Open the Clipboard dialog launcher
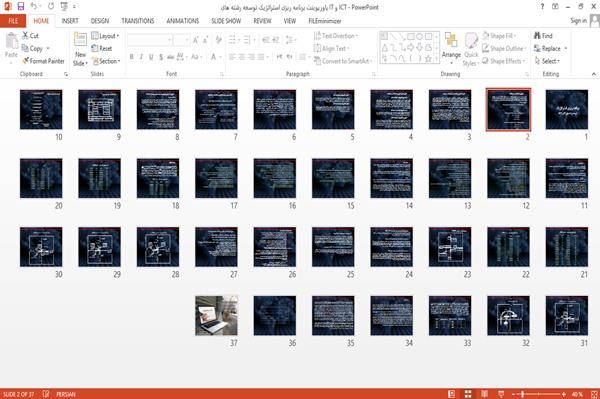Image resolution: width=600 pixels, height=399 pixels. pos(66,74)
